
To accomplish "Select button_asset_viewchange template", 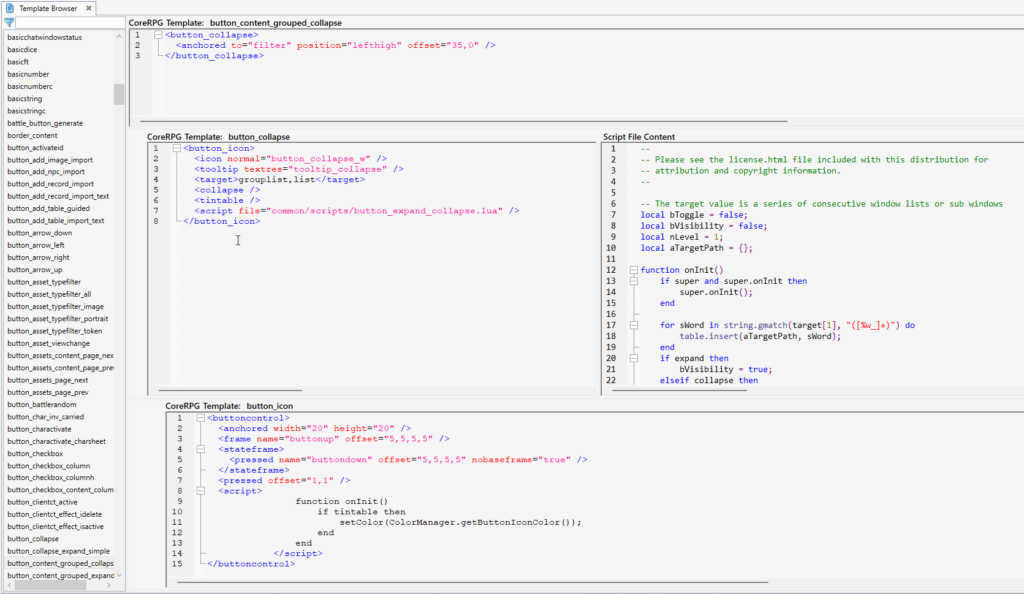I will tap(48, 343).
